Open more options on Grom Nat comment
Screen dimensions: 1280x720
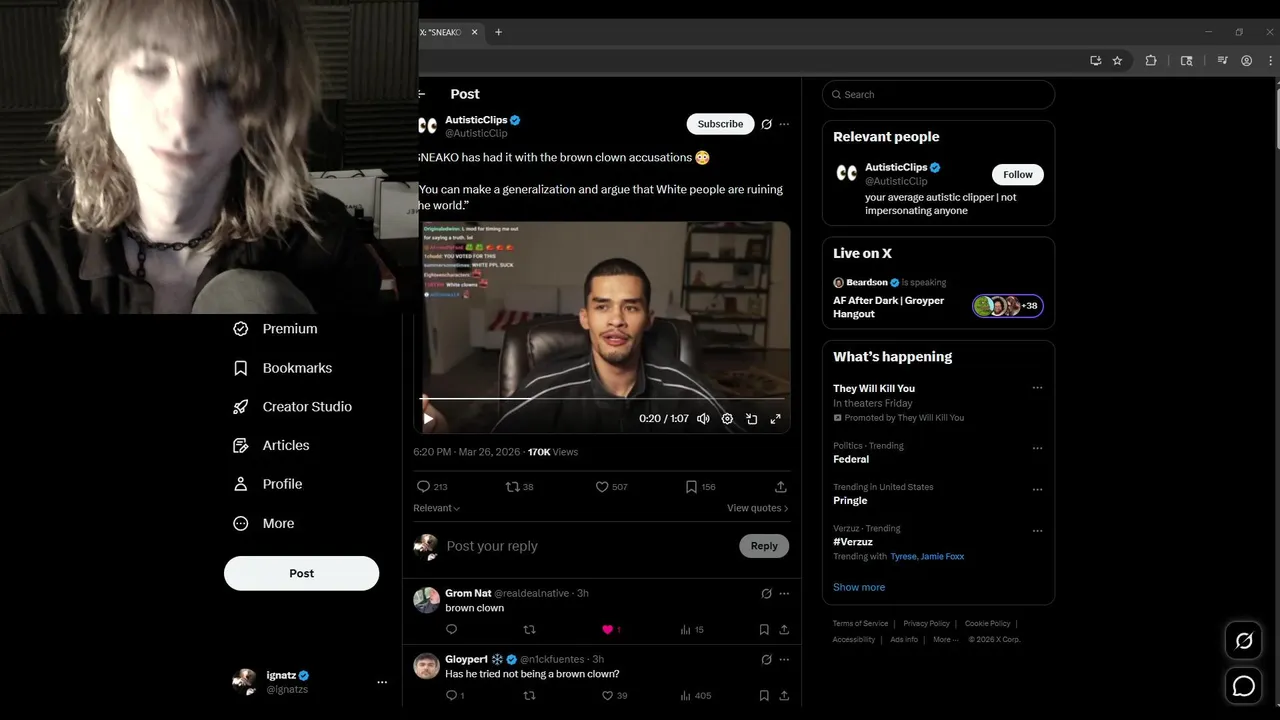784,594
